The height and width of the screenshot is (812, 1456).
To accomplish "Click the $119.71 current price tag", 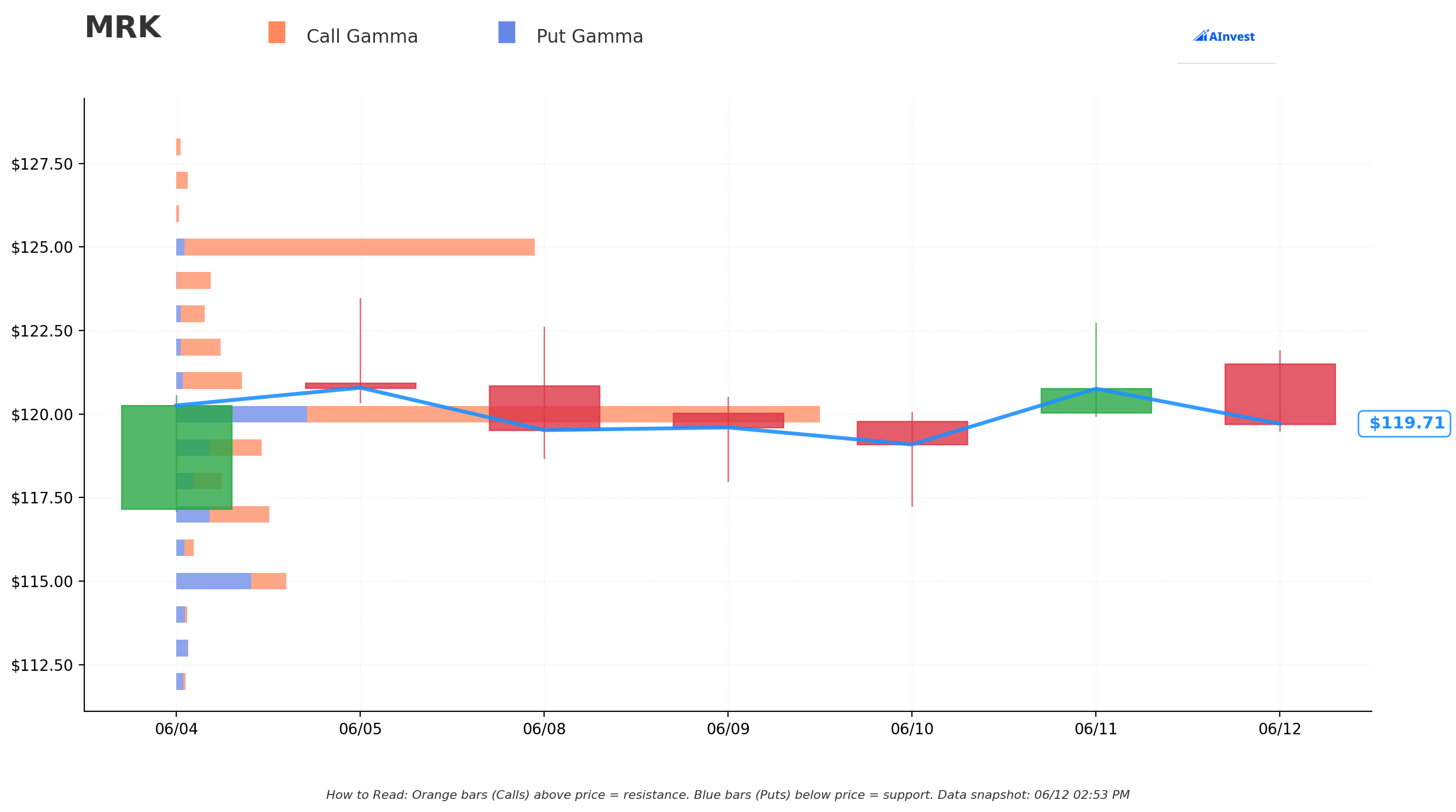I will point(1405,423).
